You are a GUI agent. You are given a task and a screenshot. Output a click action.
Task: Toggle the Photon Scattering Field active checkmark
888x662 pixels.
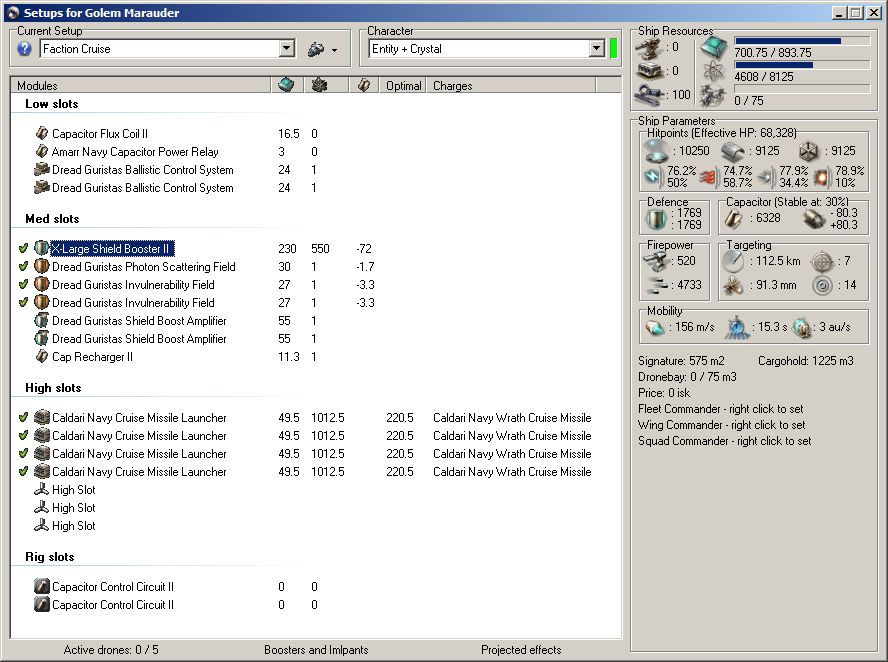coord(23,266)
